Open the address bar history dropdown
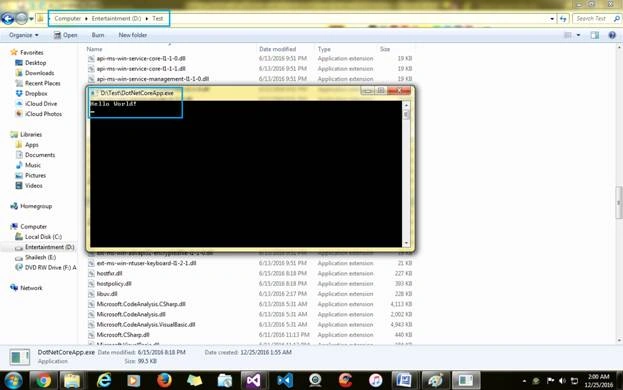The width and height of the screenshot is (623, 390). (x=552, y=19)
